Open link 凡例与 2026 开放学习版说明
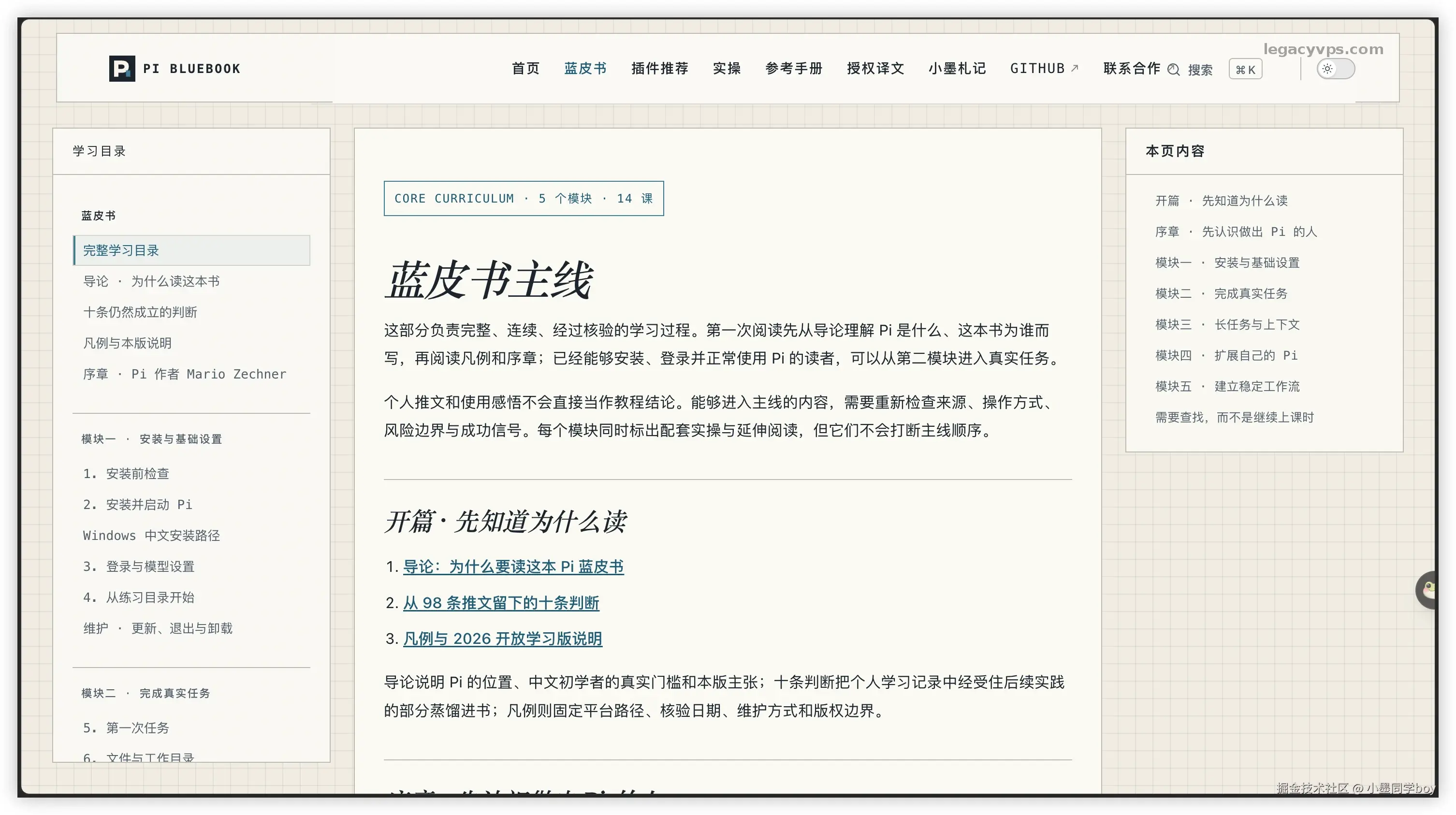Screen dimensions: 1456x815 [x=502, y=638]
